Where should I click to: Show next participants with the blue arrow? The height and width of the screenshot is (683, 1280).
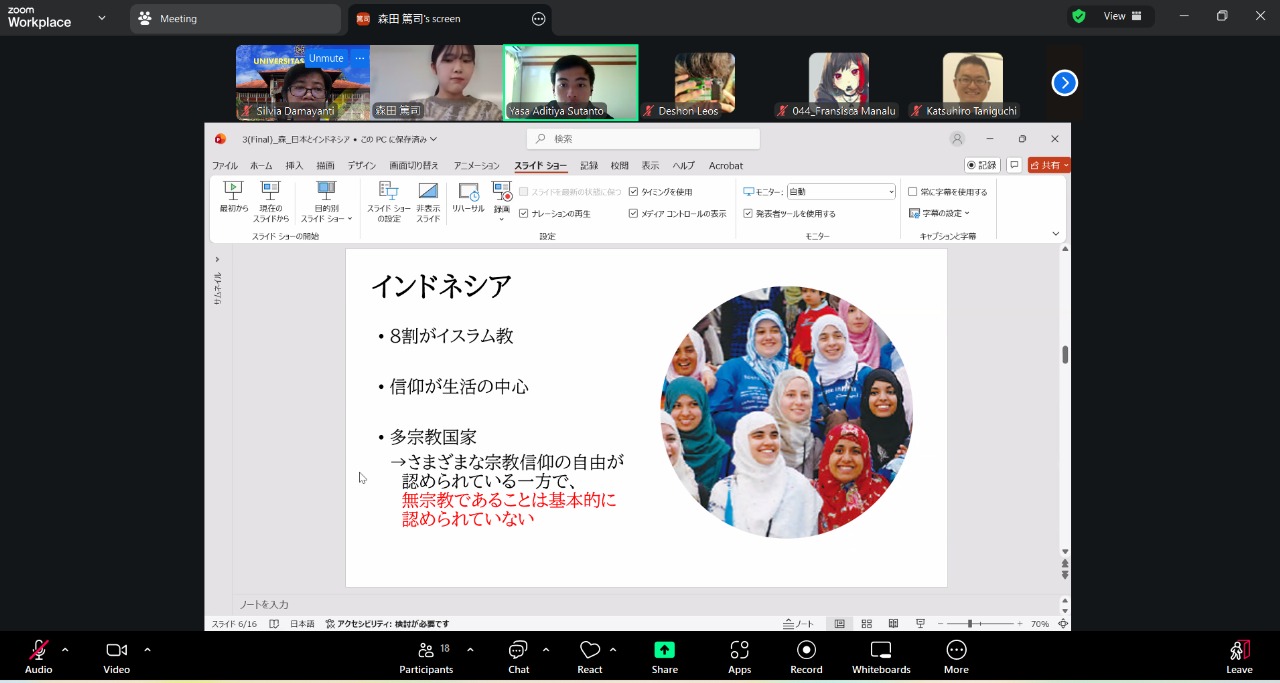[1064, 83]
